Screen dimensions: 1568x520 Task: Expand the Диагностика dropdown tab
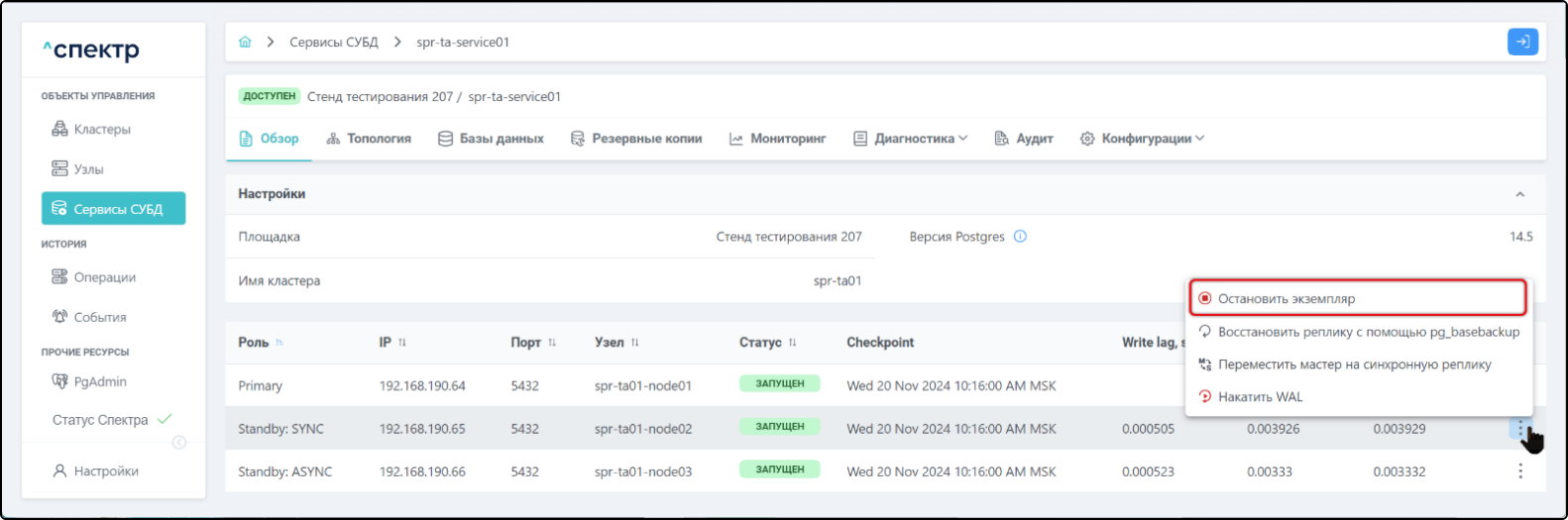(x=911, y=139)
